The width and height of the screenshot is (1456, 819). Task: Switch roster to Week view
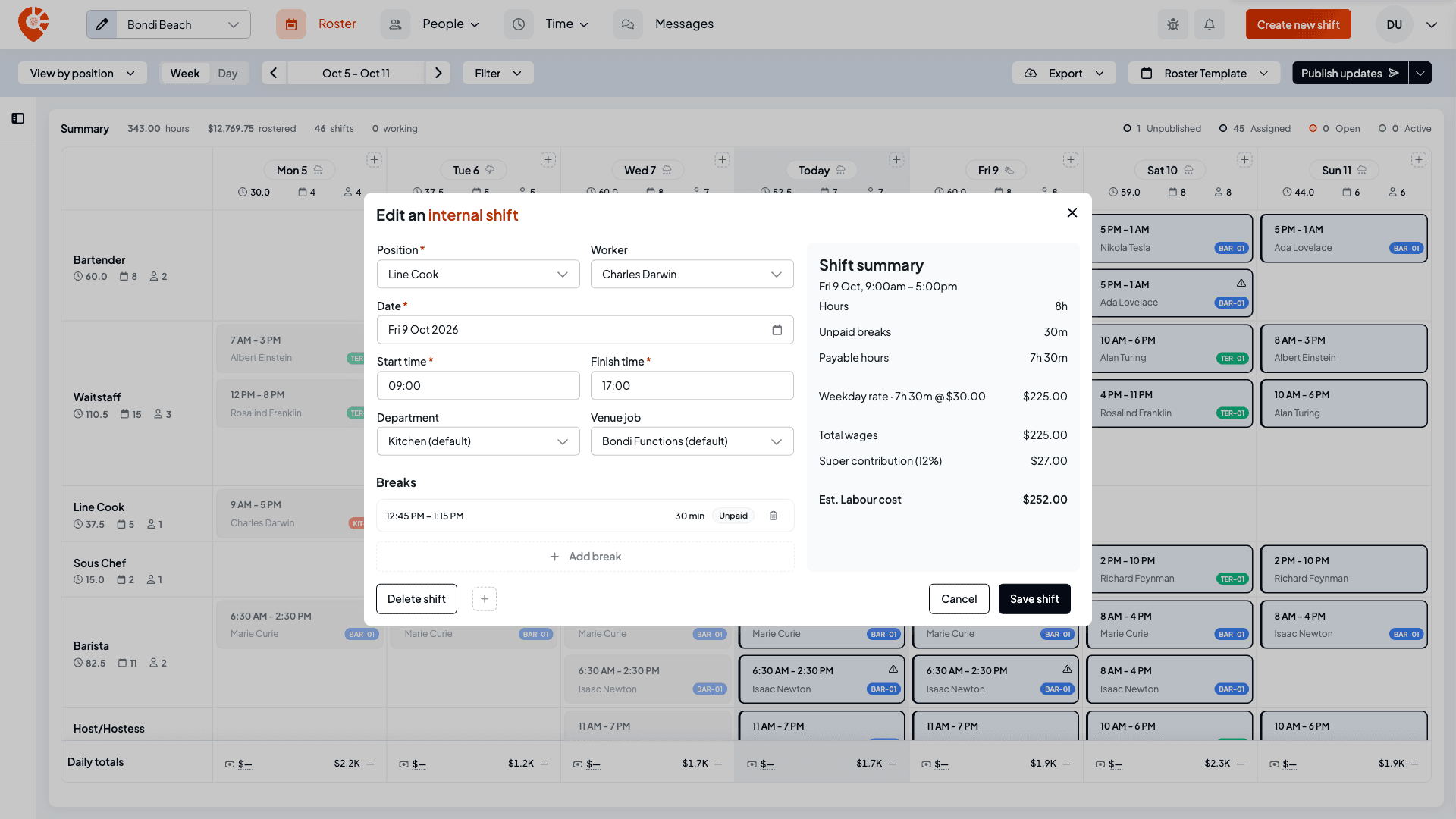pyautogui.click(x=185, y=73)
